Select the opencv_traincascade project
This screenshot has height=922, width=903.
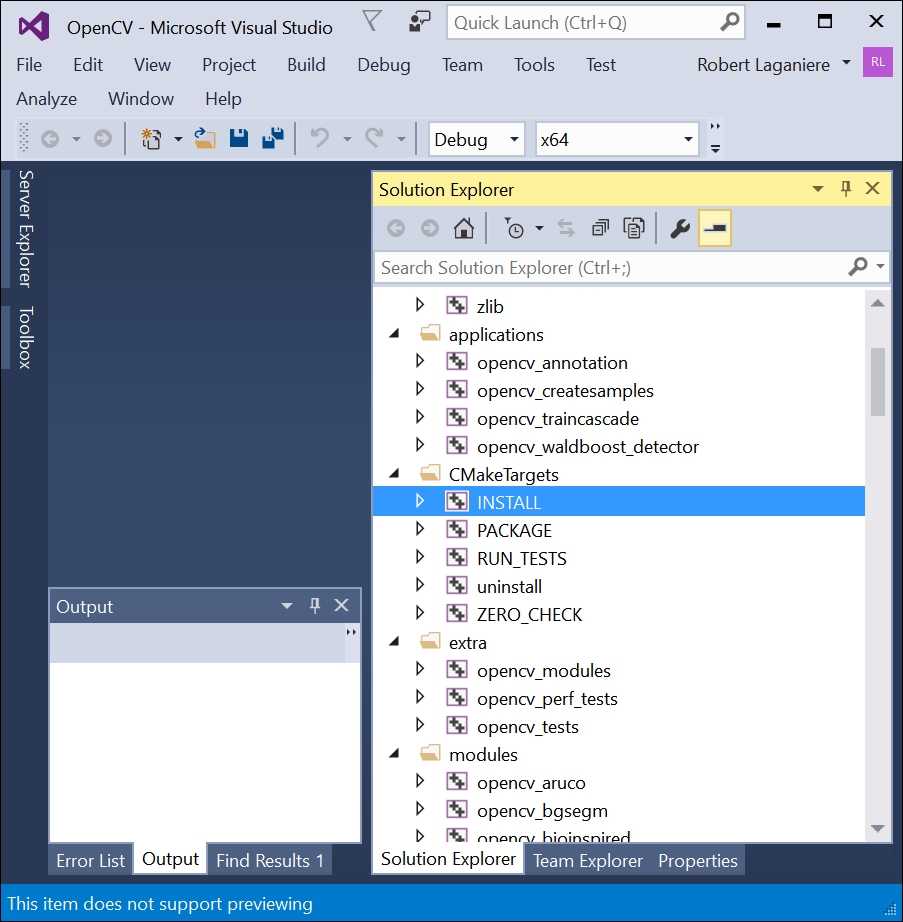pos(558,419)
